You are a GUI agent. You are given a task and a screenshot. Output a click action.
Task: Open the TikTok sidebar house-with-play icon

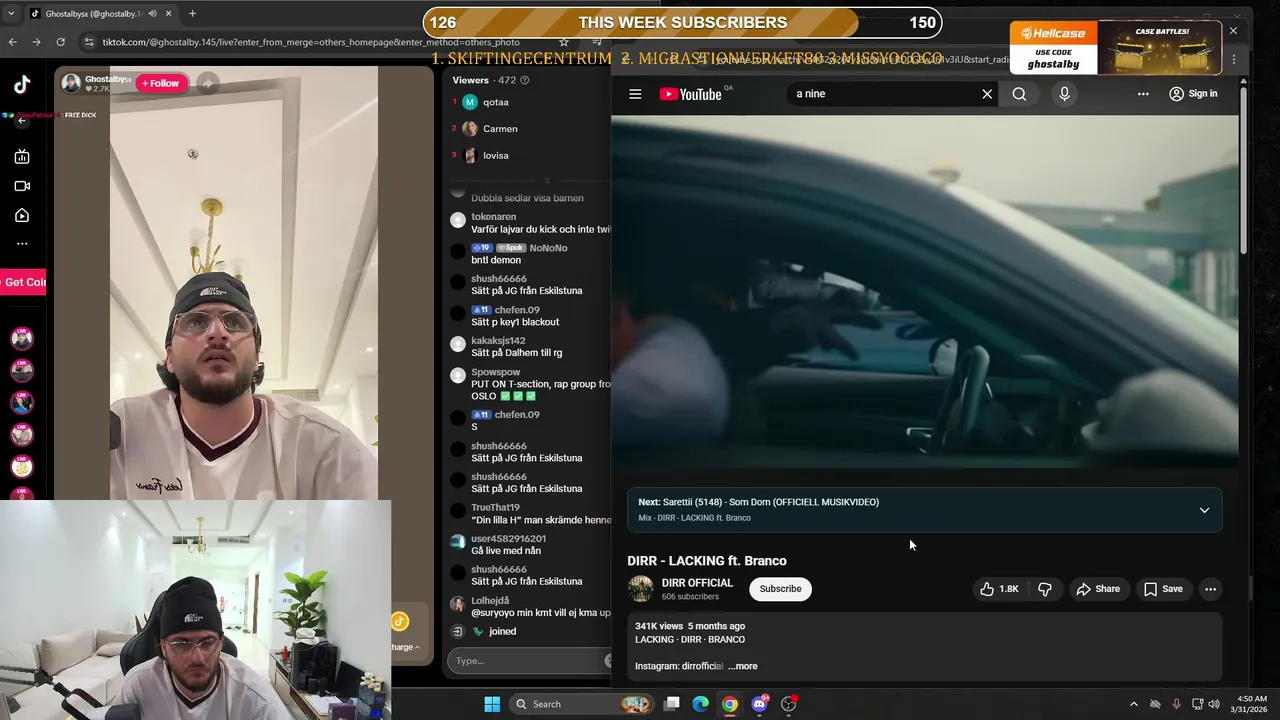[x=22, y=215]
